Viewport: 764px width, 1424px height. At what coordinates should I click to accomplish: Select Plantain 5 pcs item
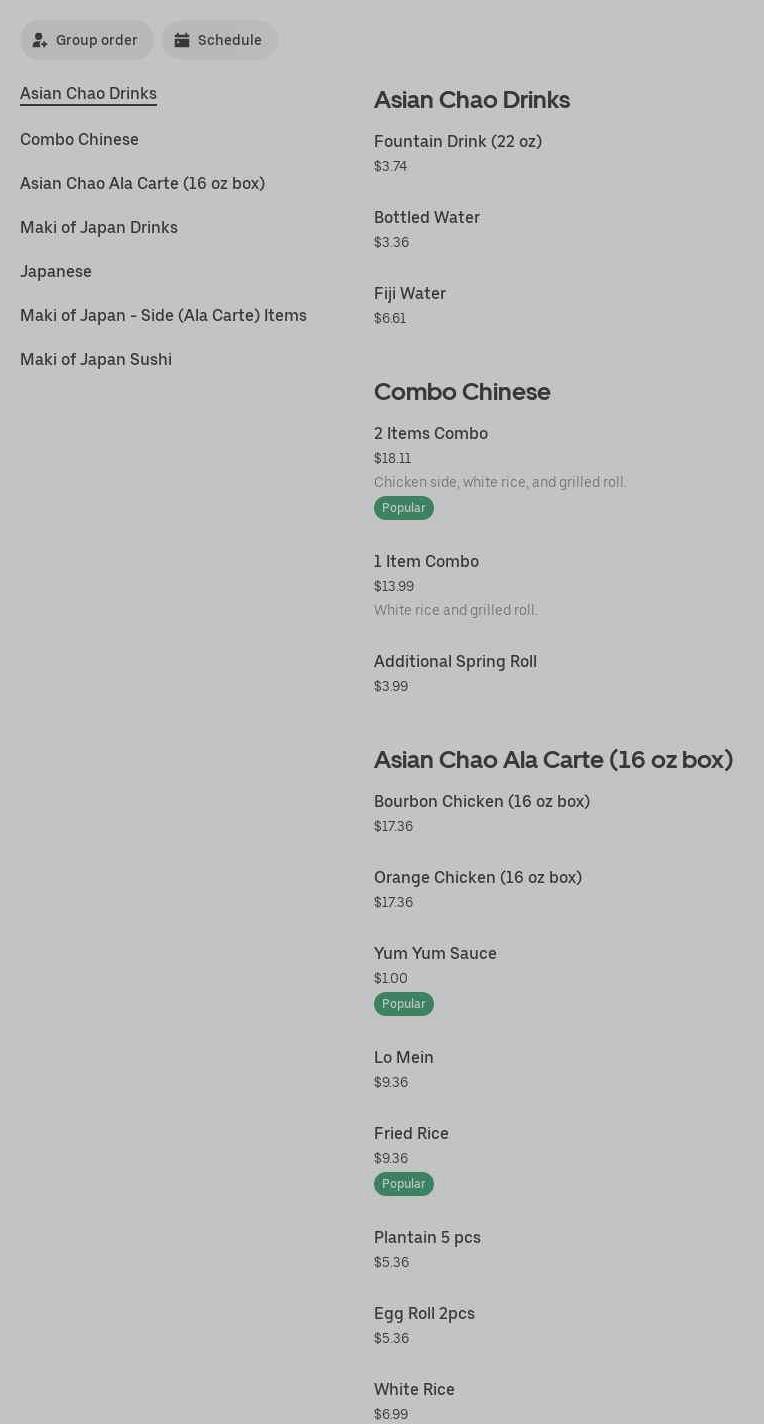click(x=427, y=1238)
